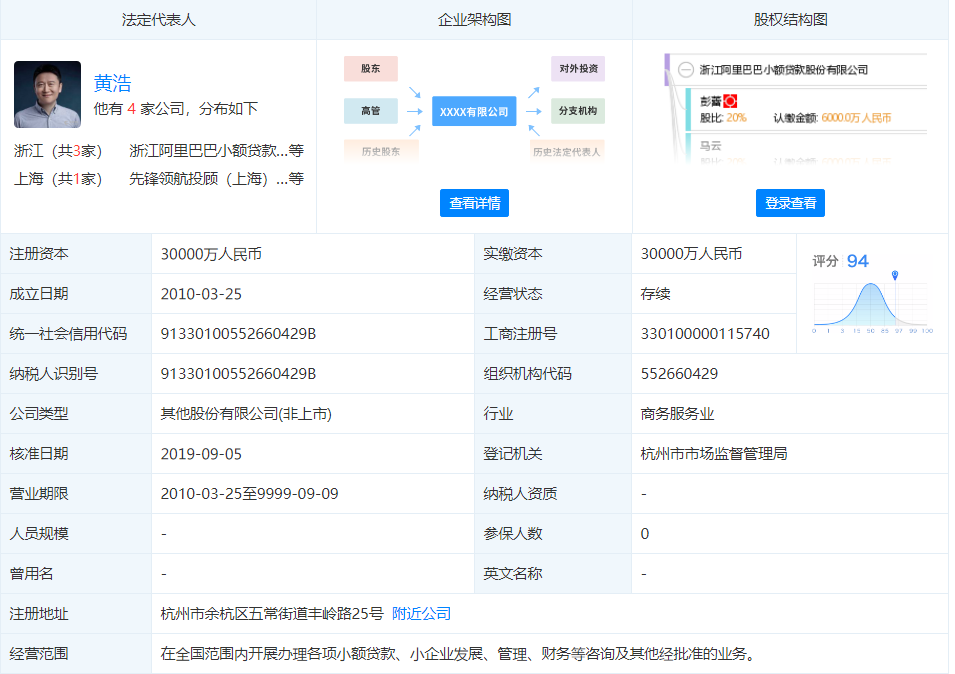Select founding date 2010-03-25
Screen dimensions: 955x674
[x=201, y=294]
